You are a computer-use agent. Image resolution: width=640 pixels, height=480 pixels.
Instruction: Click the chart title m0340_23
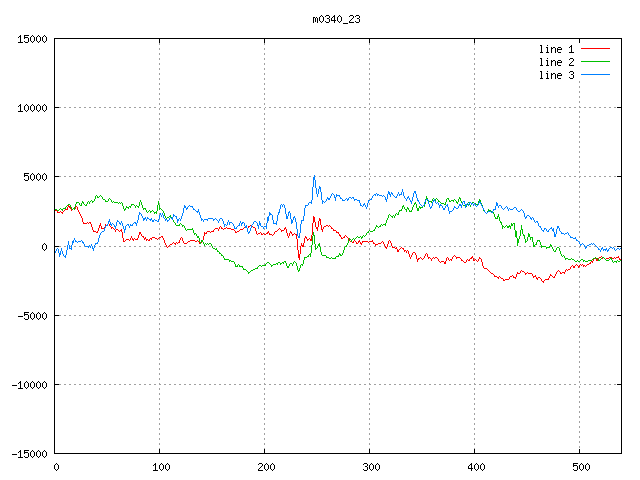click(336, 19)
